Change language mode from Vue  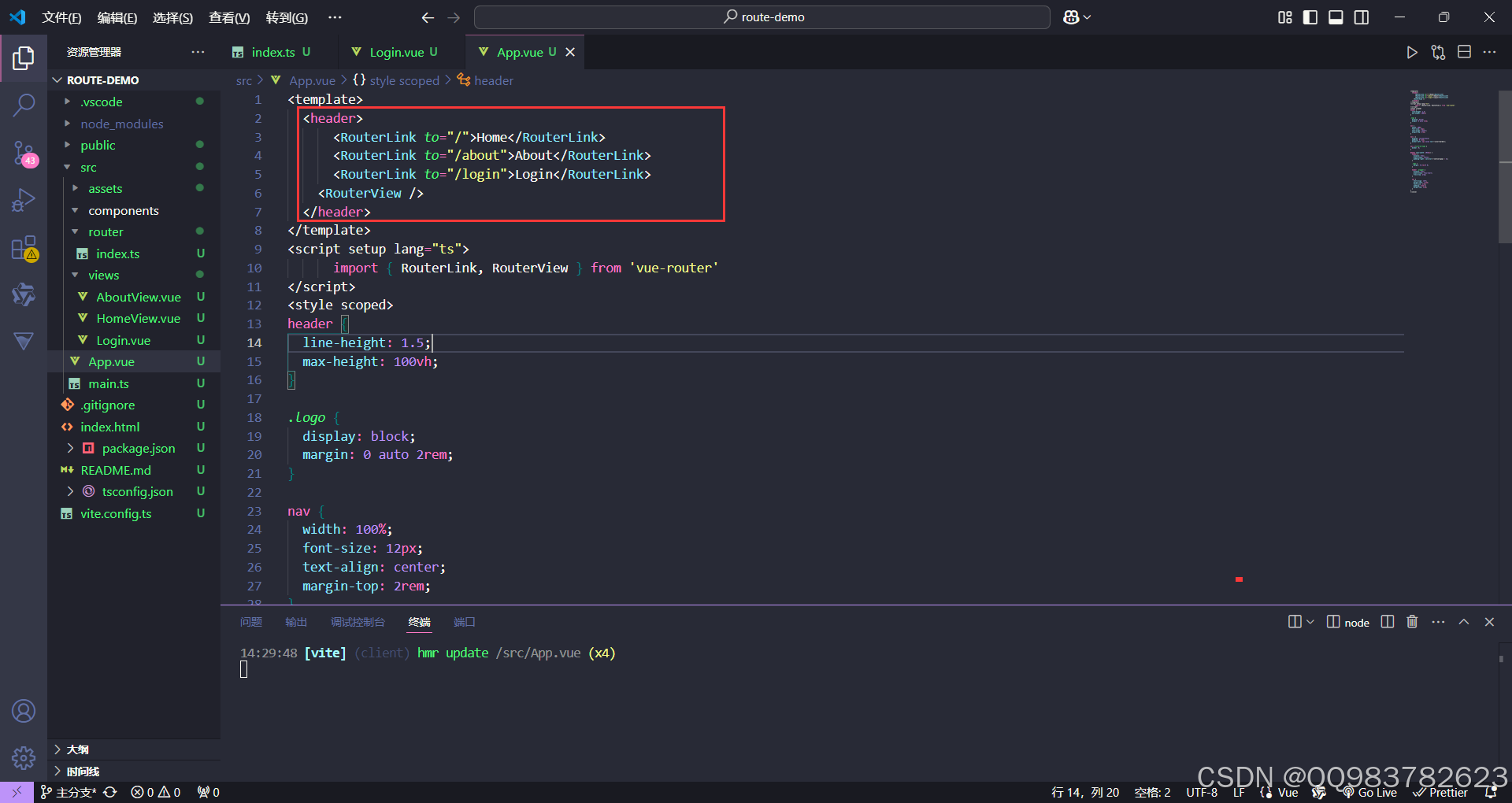[1288, 792]
